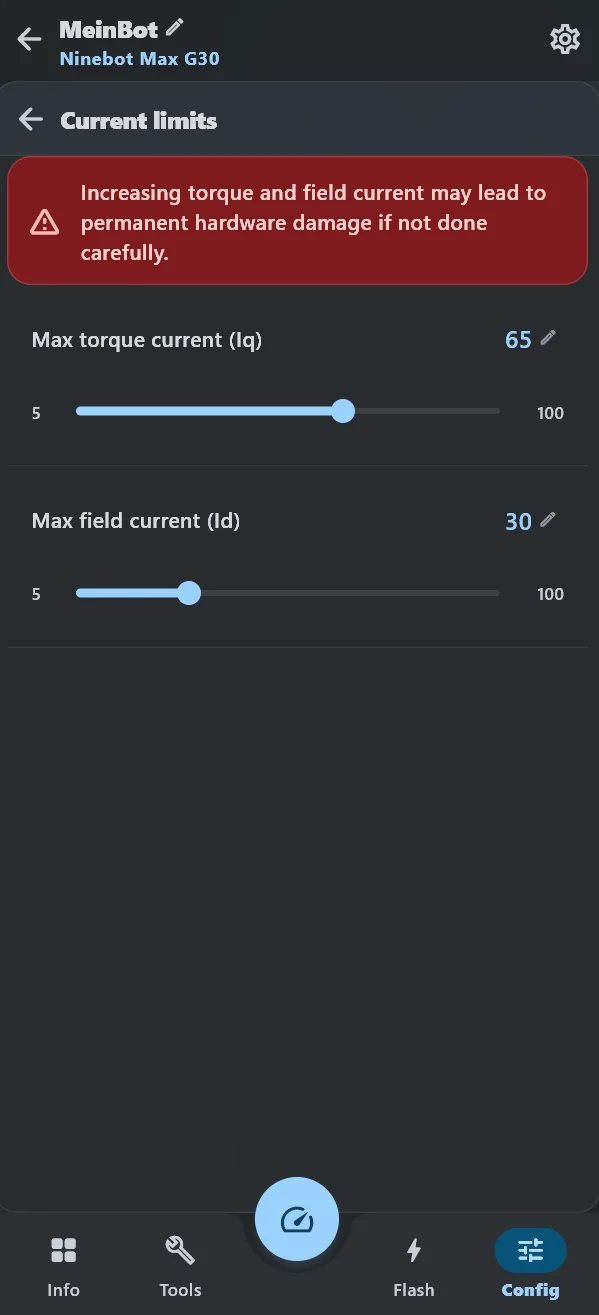The width and height of the screenshot is (599, 1315).
Task: Click the MeinBot device title
Action: (108, 29)
